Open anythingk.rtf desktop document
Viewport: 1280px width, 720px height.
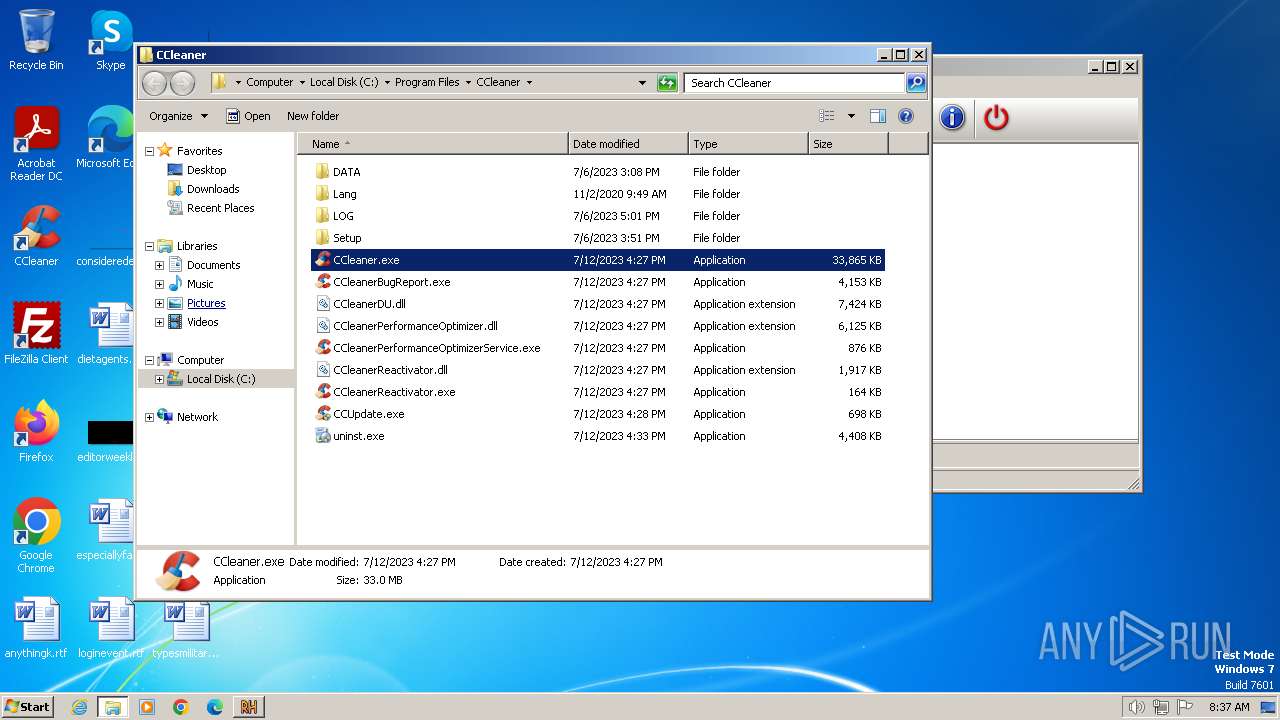(x=36, y=628)
